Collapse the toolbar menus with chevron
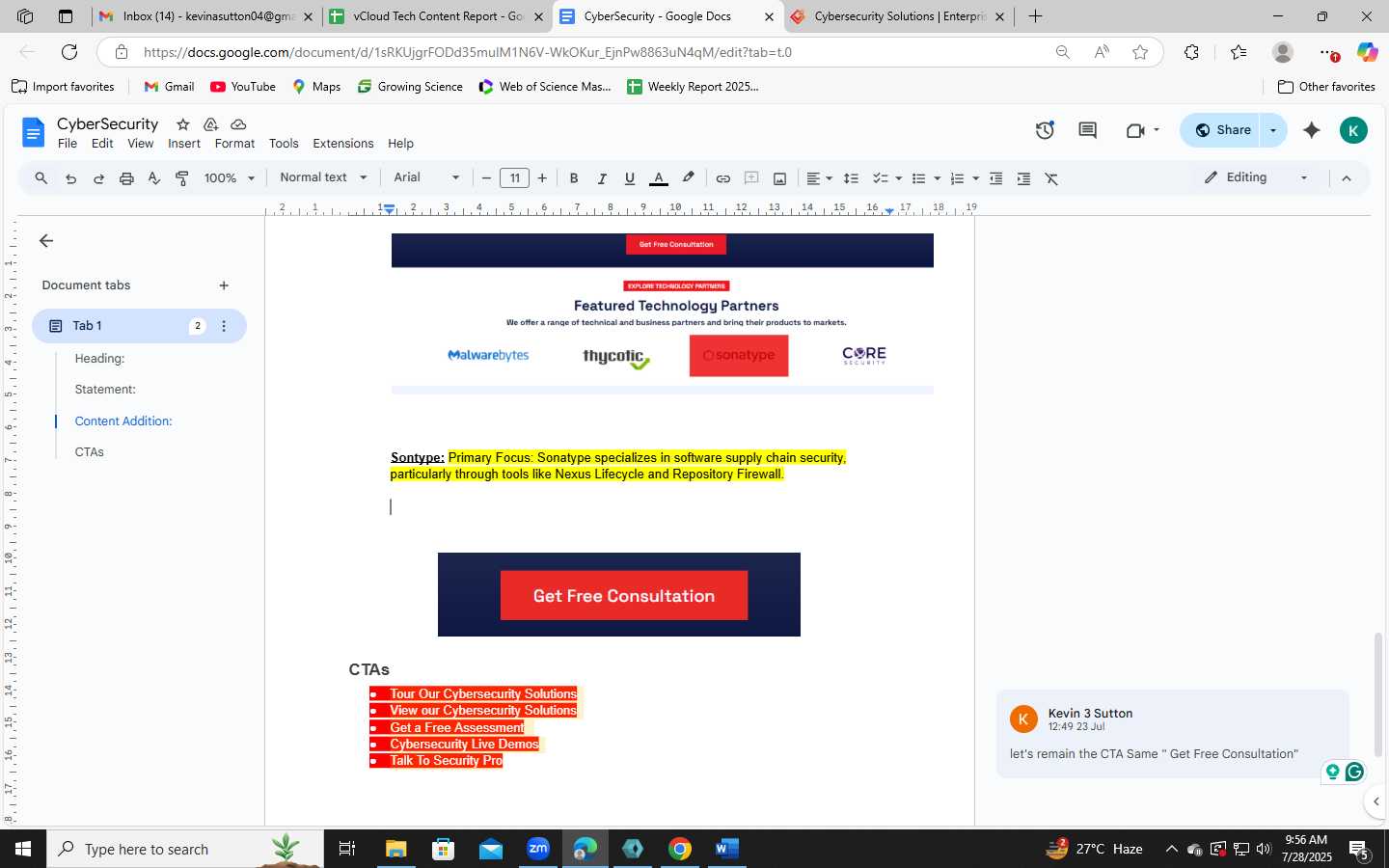The width and height of the screenshot is (1389, 868). click(1347, 178)
